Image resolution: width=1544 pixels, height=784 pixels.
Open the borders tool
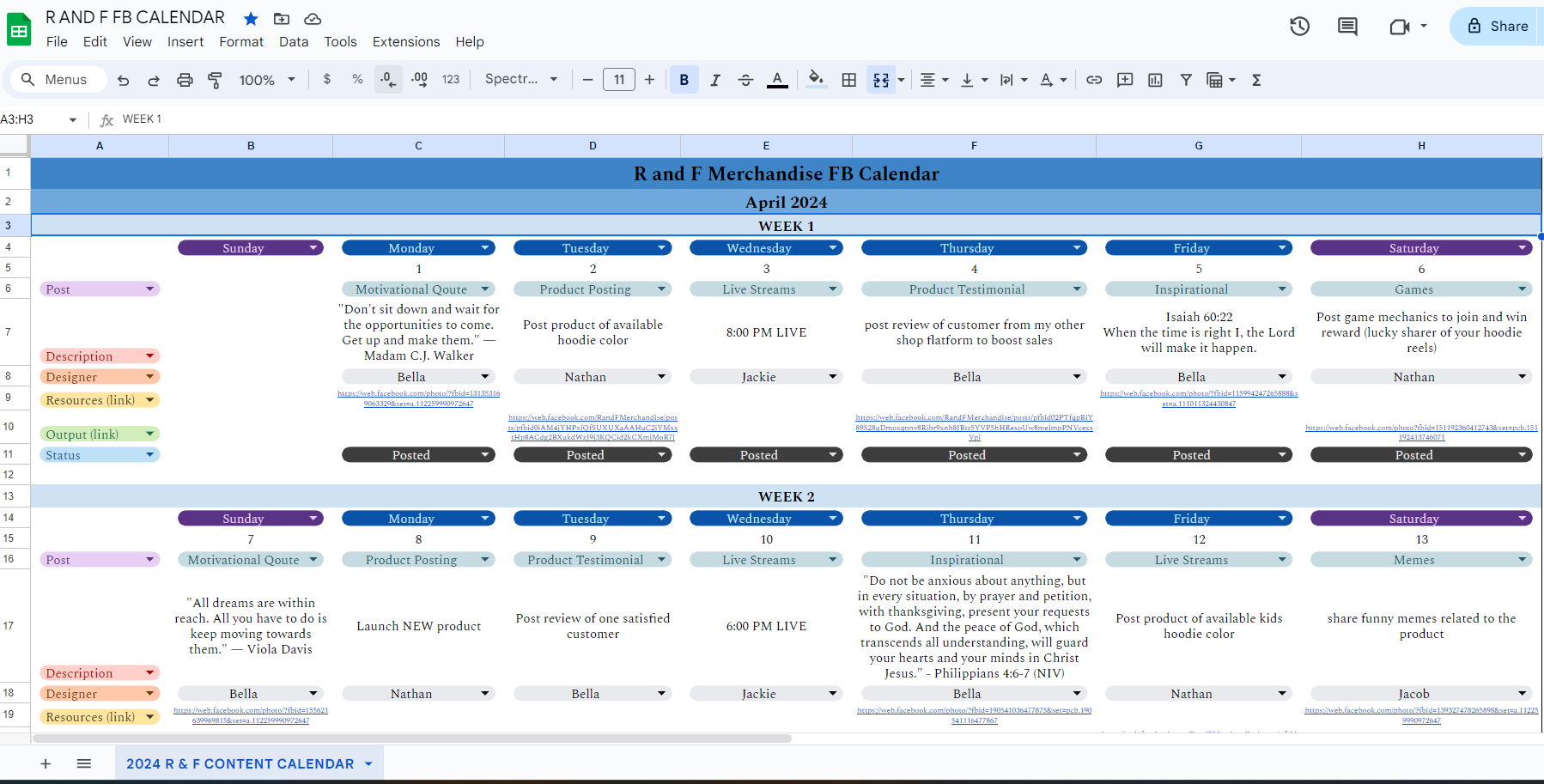click(x=849, y=80)
